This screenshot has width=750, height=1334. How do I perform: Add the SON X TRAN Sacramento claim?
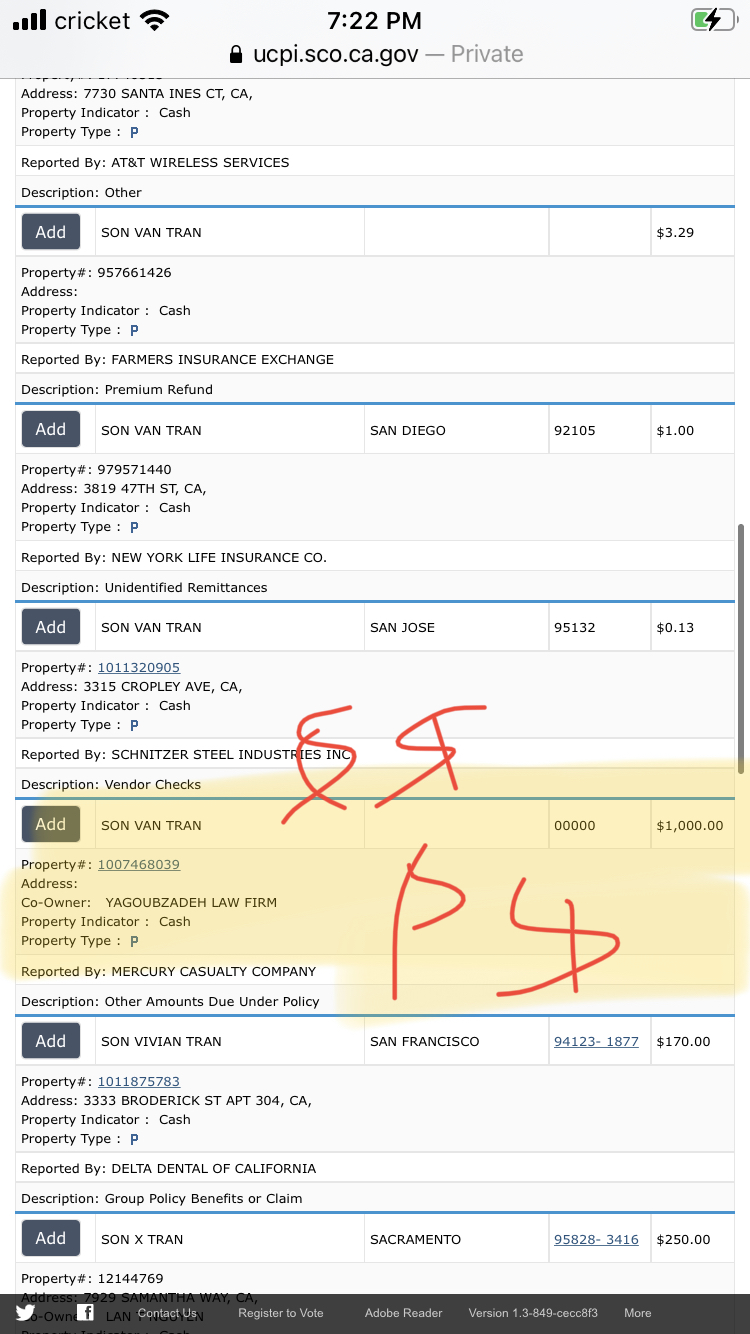pos(51,1238)
